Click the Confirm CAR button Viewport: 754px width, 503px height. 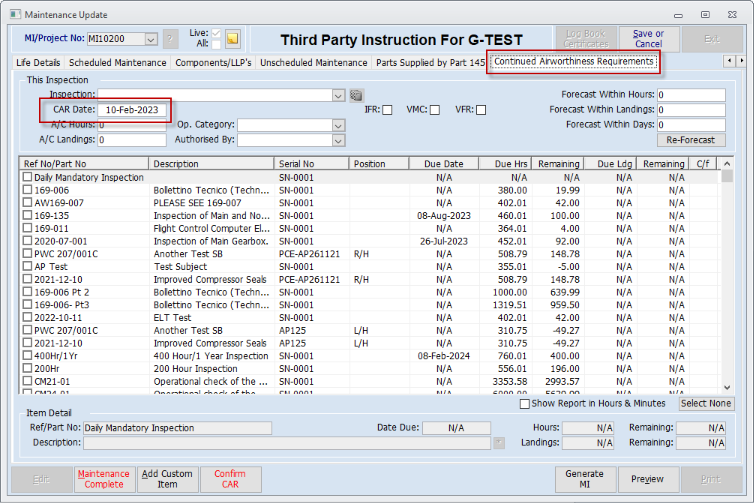coord(230,479)
